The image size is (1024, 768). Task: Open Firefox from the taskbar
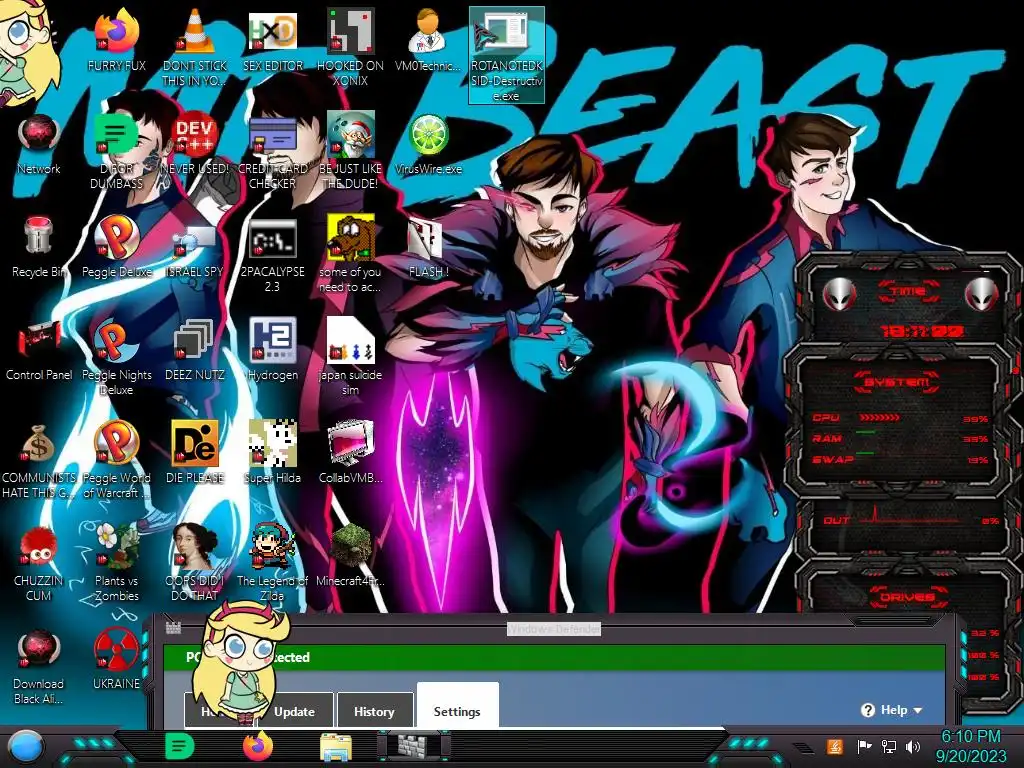[258, 746]
